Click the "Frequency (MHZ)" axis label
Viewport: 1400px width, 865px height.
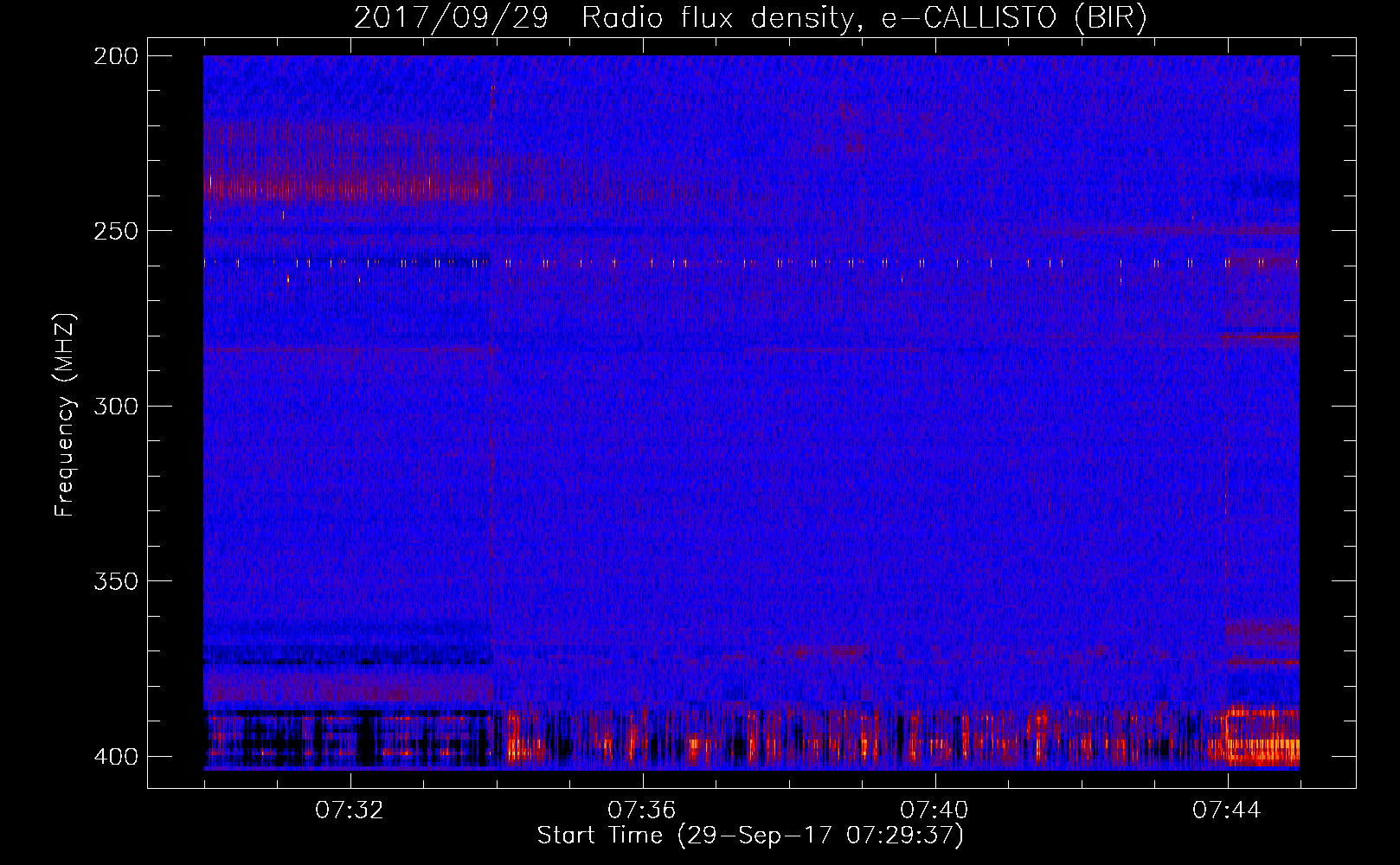point(65,414)
